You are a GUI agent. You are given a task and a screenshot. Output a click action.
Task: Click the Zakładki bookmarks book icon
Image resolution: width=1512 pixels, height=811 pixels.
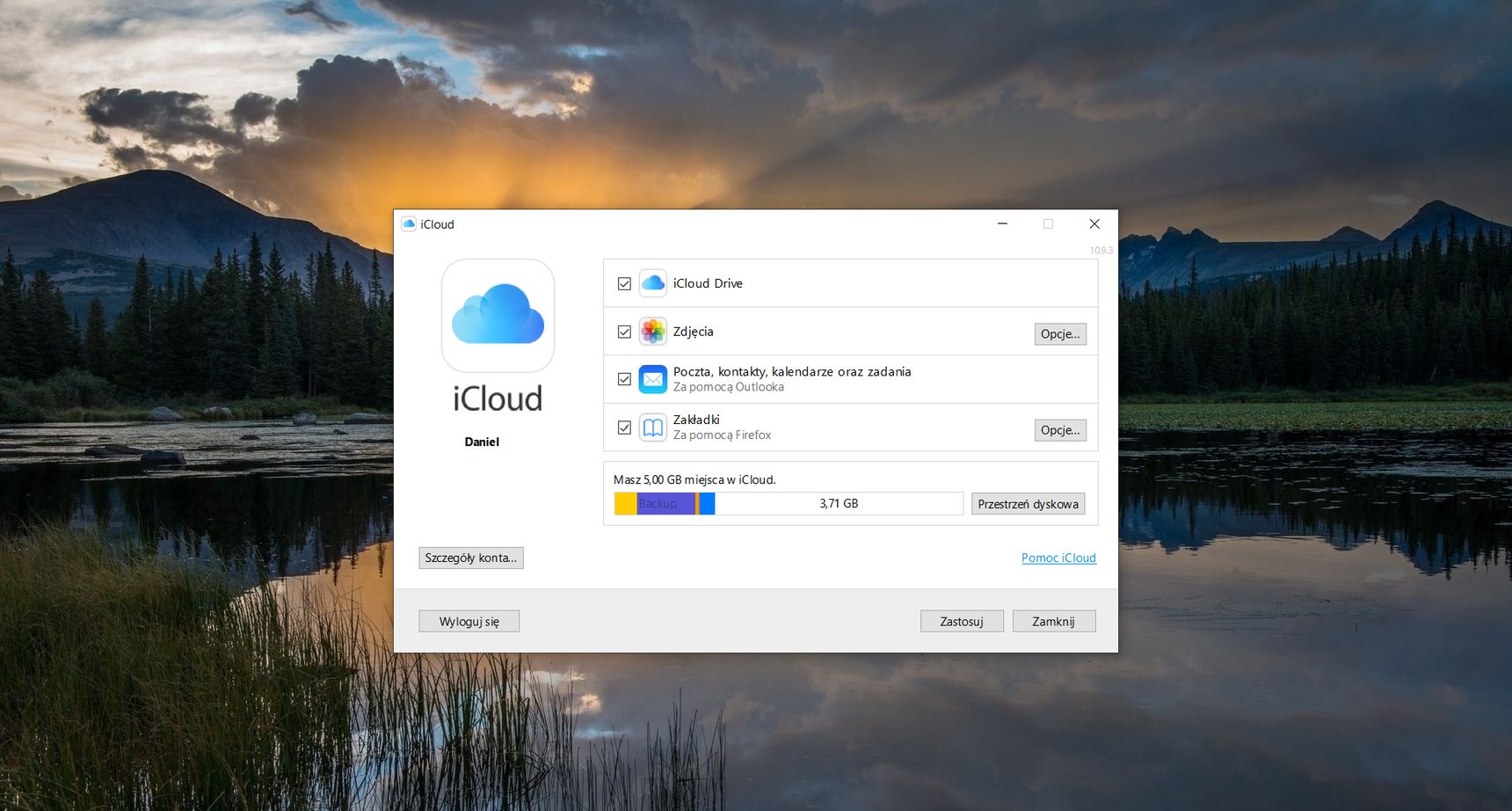(652, 427)
